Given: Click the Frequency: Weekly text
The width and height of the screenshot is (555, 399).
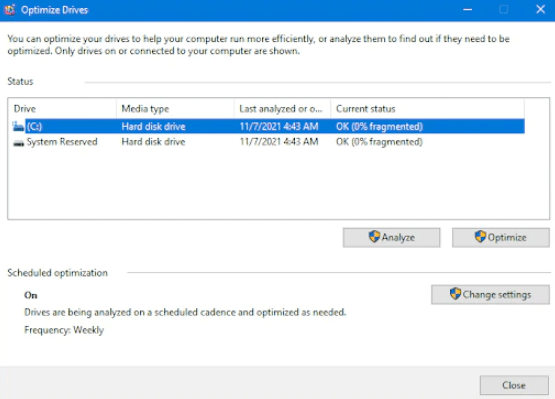Looking at the screenshot, I should pos(64,330).
